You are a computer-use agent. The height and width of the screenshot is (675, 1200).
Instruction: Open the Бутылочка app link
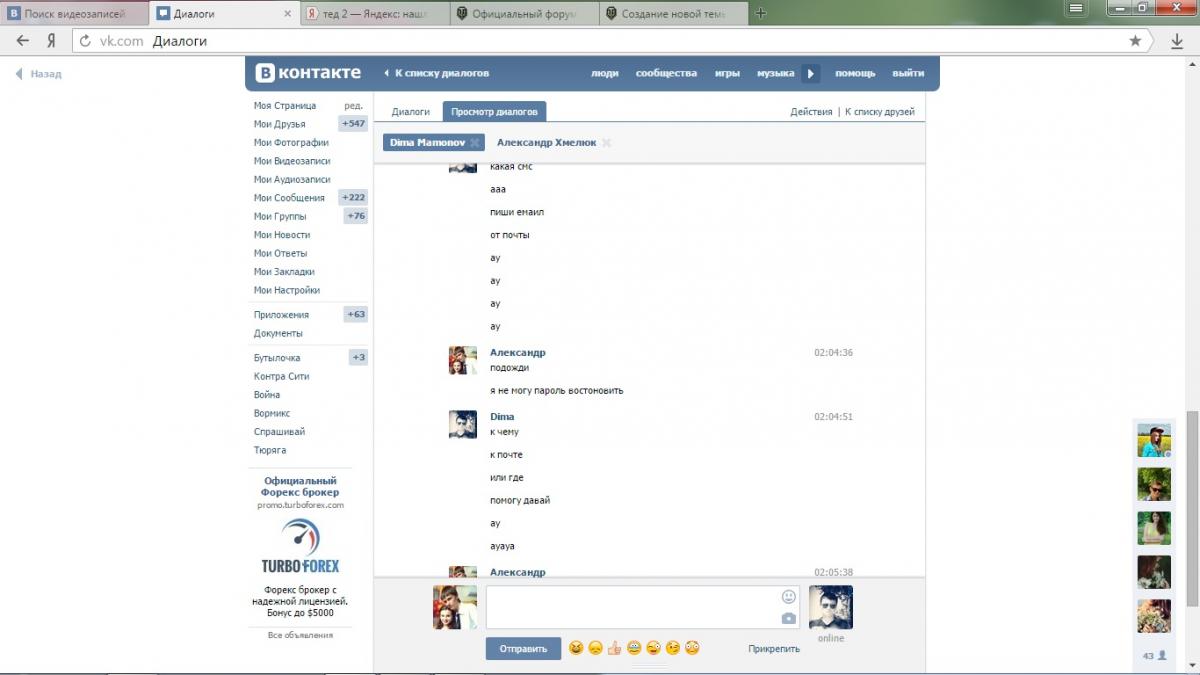[x=277, y=358]
